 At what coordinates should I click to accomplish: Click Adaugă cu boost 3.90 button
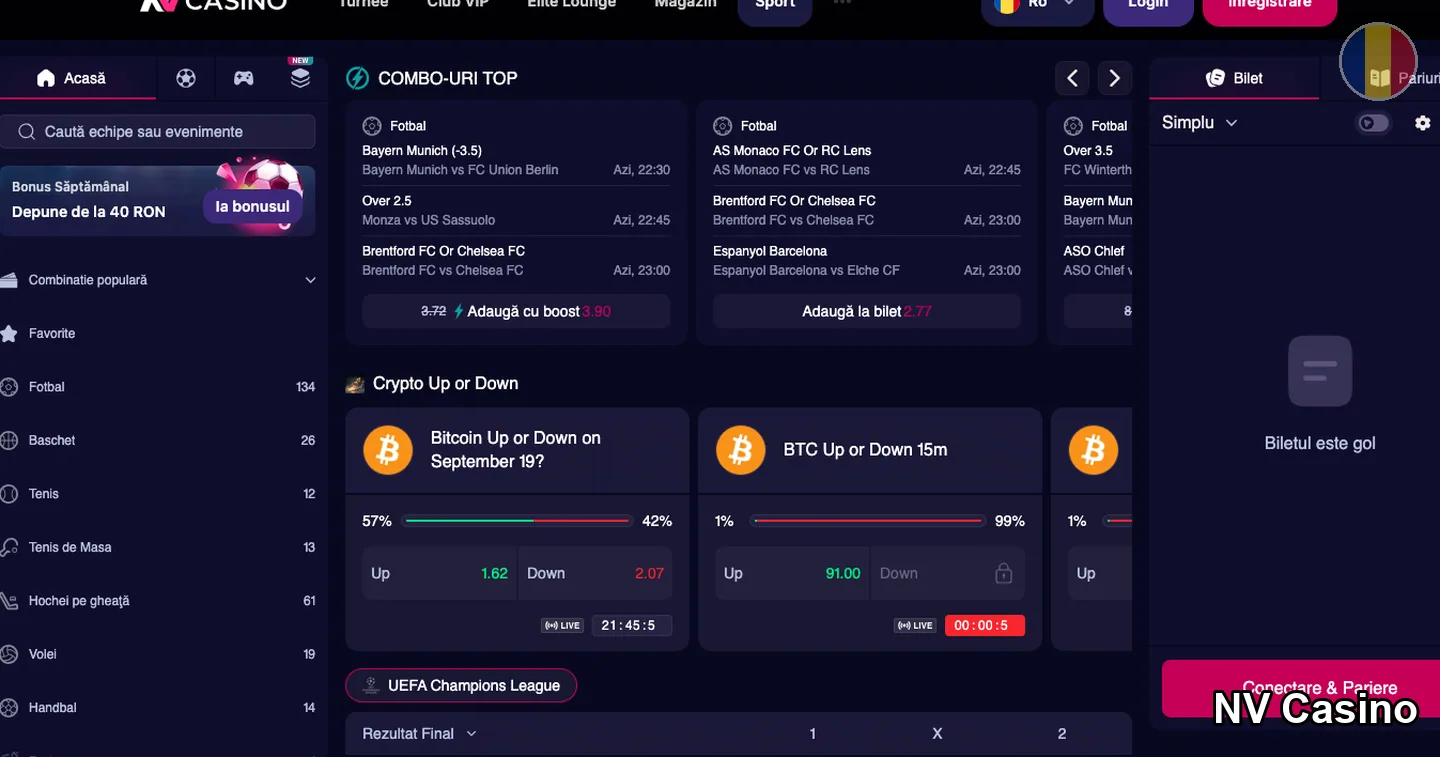click(x=516, y=311)
